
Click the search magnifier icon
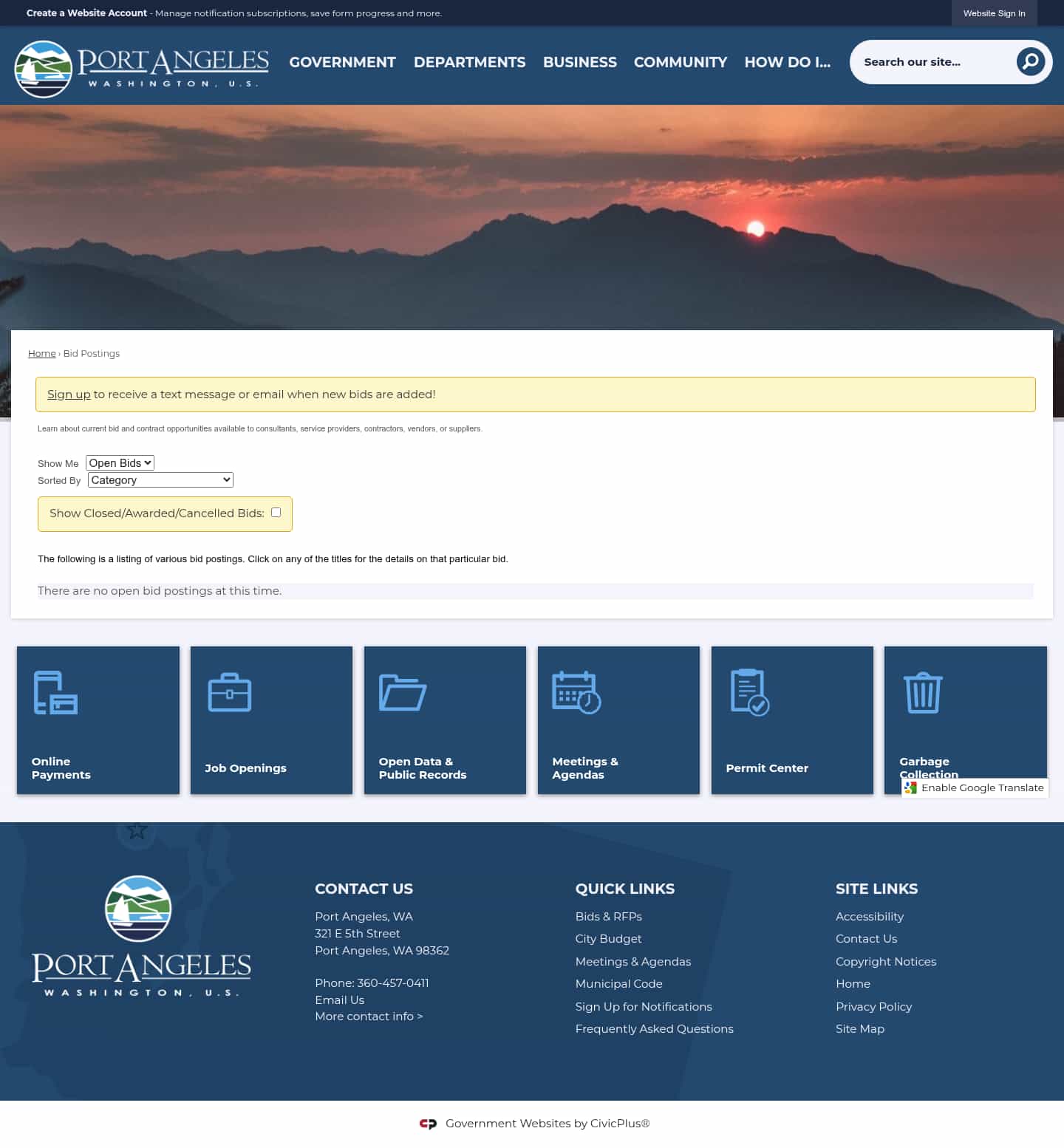pyautogui.click(x=1030, y=62)
